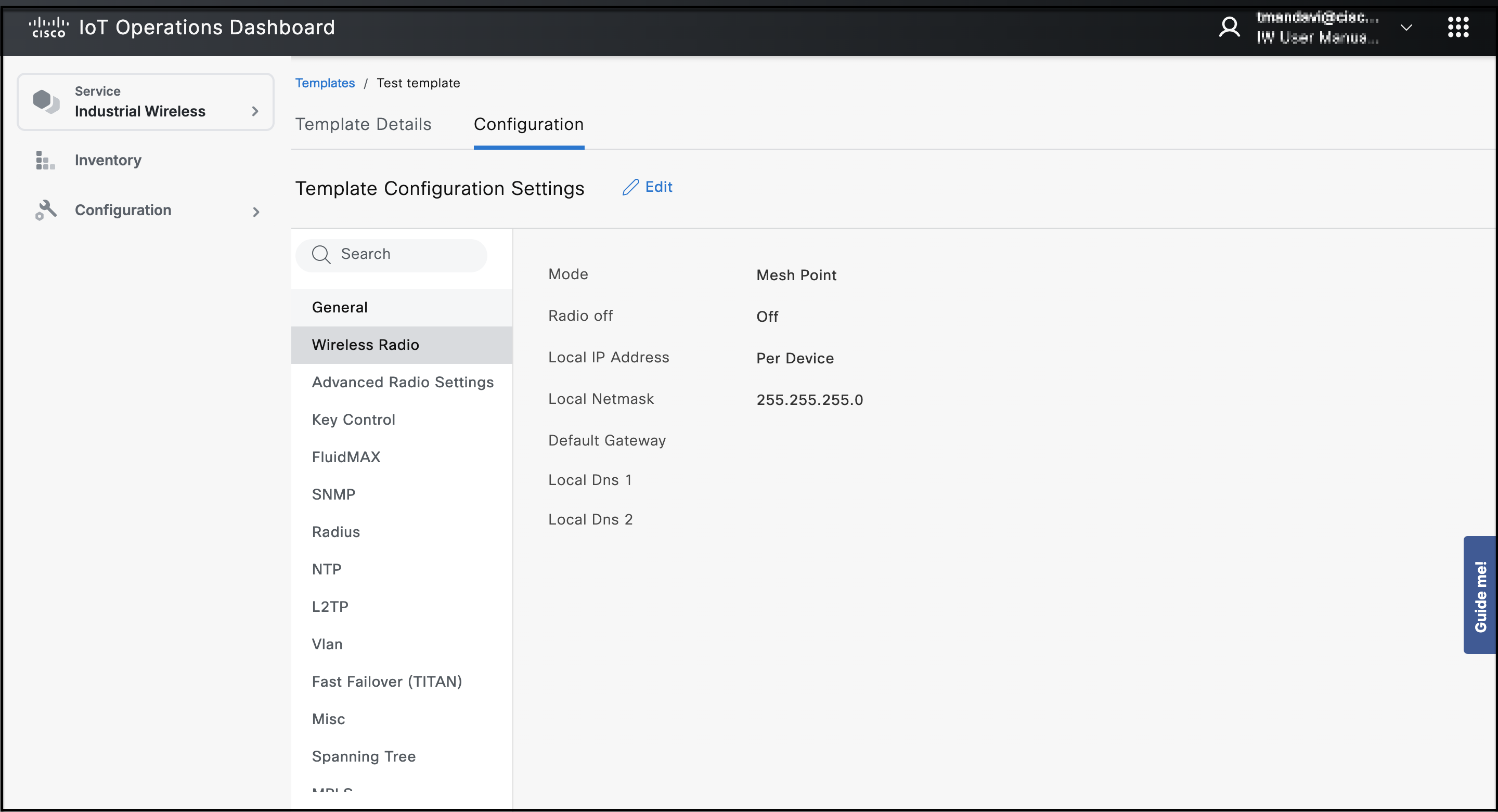The image size is (1498, 812).
Task: Click the Mesh Point mode value
Action: (796, 275)
